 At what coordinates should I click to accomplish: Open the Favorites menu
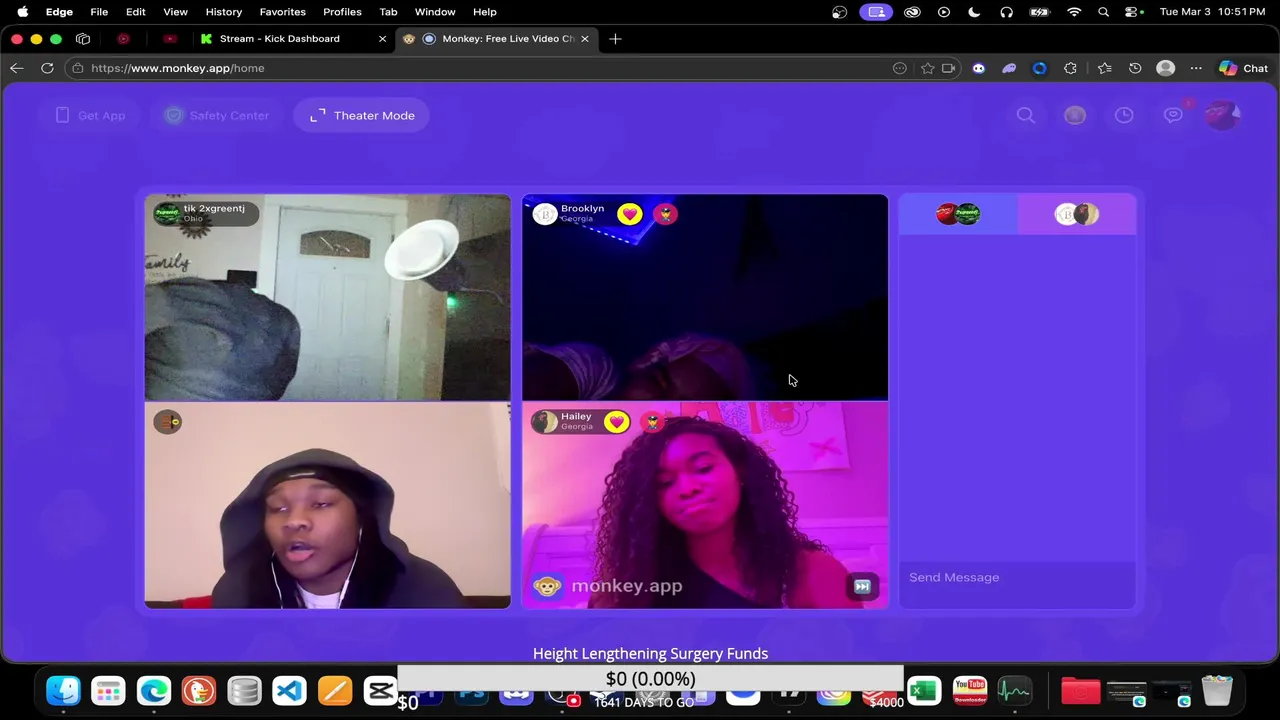pyautogui.click(x=283, y=12)
